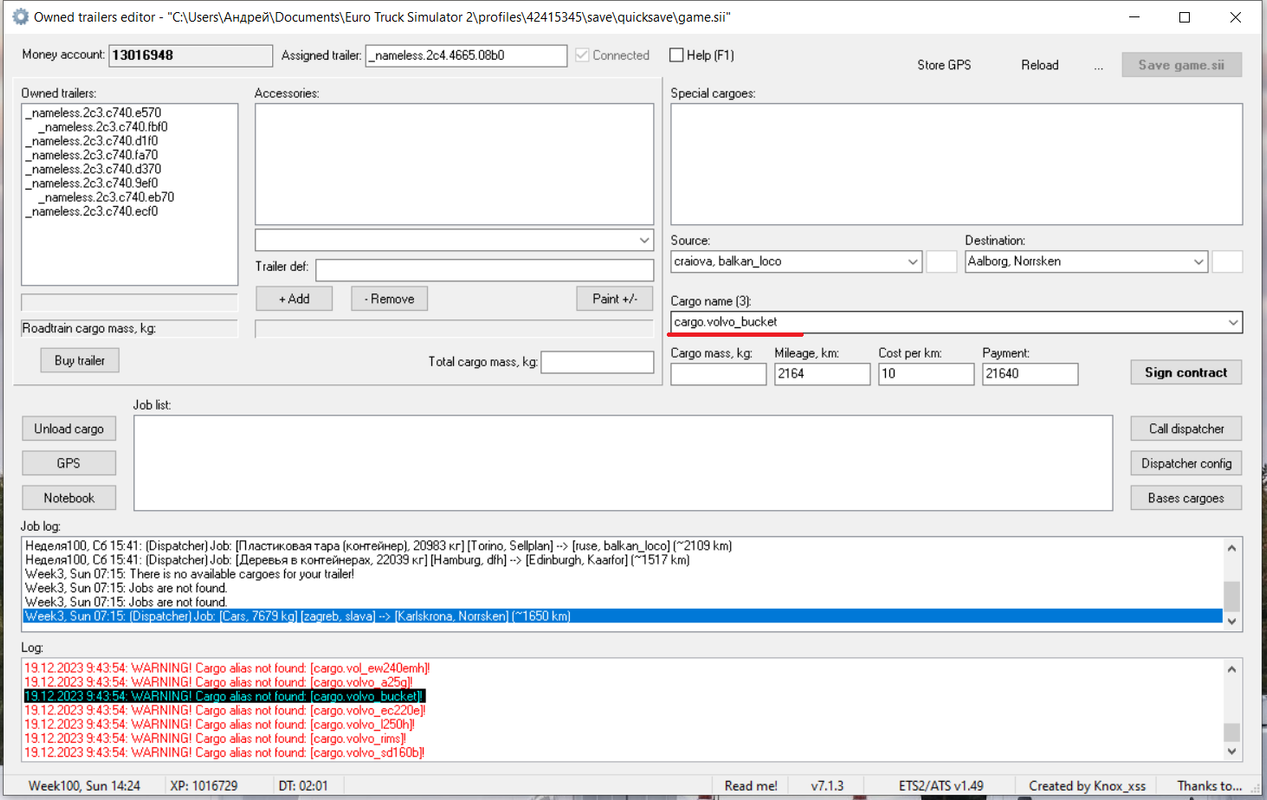Click the Assigned trailer field

(466, 55)
